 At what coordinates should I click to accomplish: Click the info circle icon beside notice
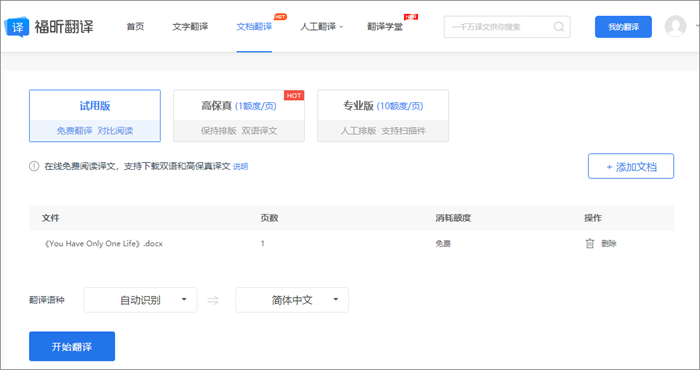click(34, 166)
